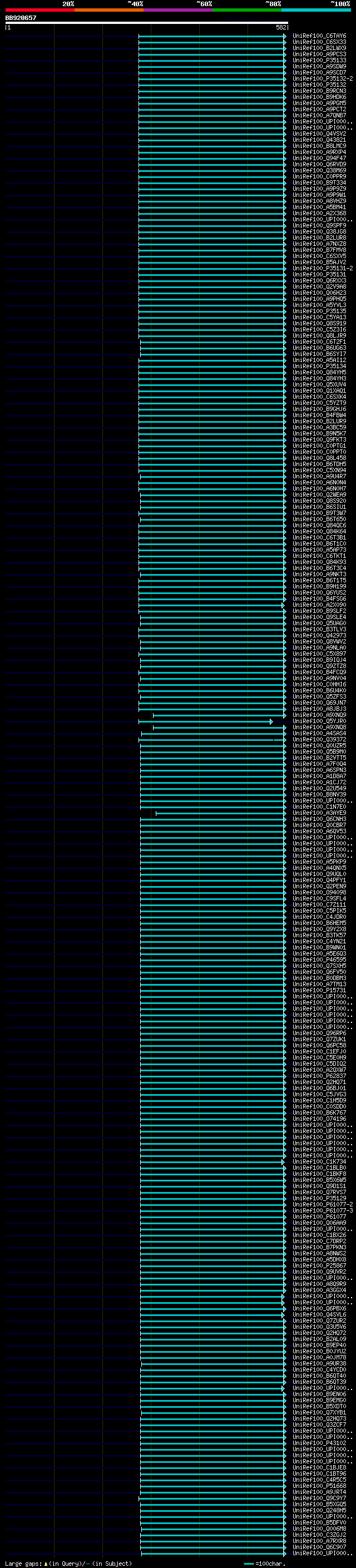Viewport: 356px width, 1568px height.
Task: Select hit label UniRef100_P35134
Action: pyautogui.click(x=319, y=367)
